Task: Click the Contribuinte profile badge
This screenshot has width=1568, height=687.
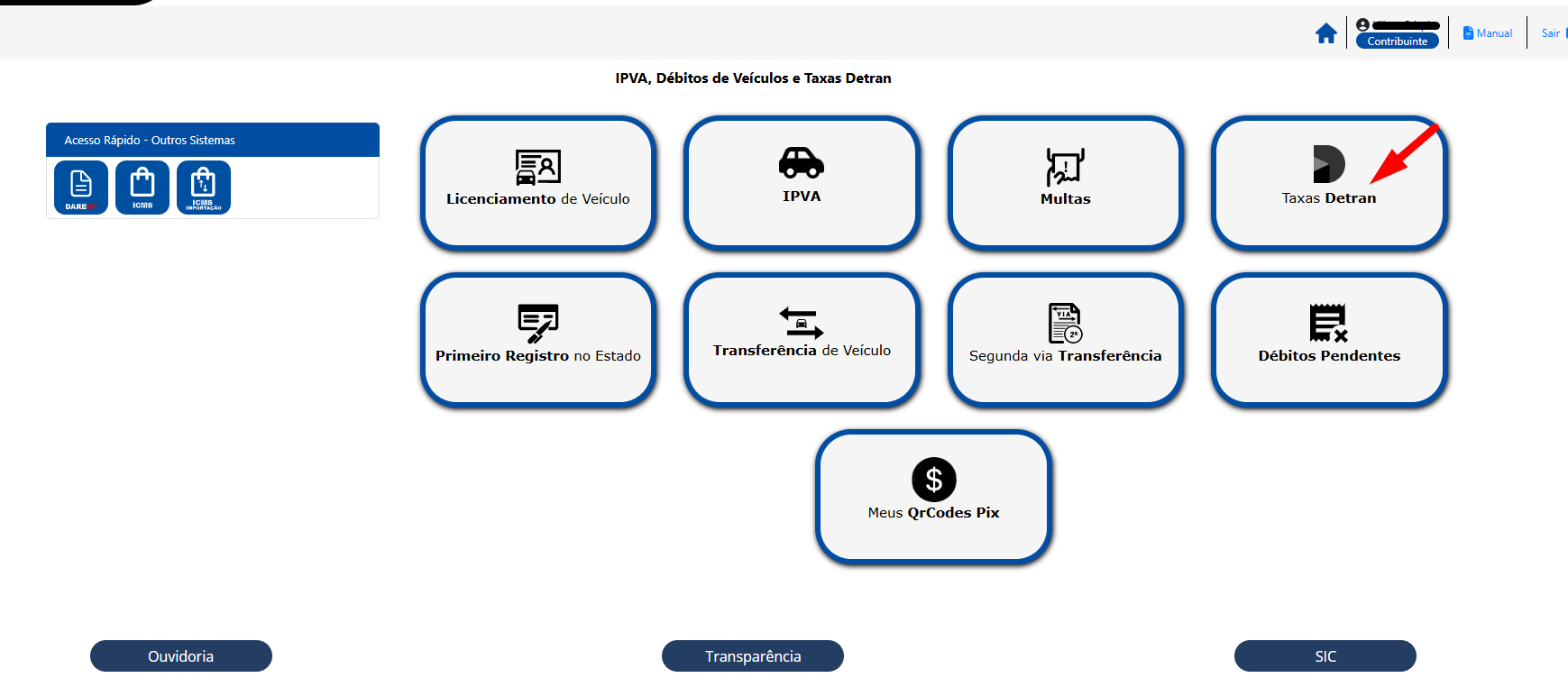Action: pos(1398,41)
